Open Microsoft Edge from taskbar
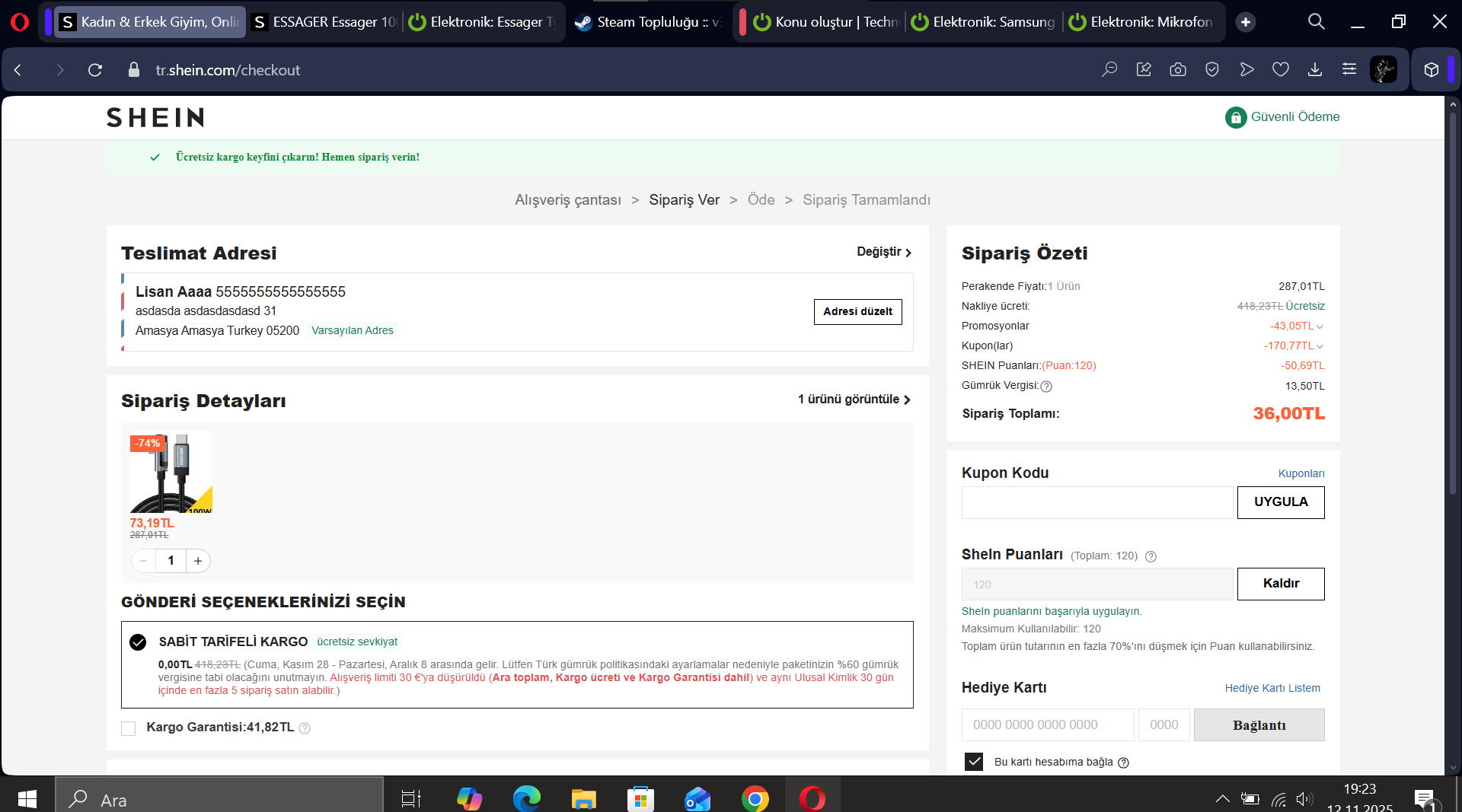Screen dimensions: 1462x812 tap(526, 799)
